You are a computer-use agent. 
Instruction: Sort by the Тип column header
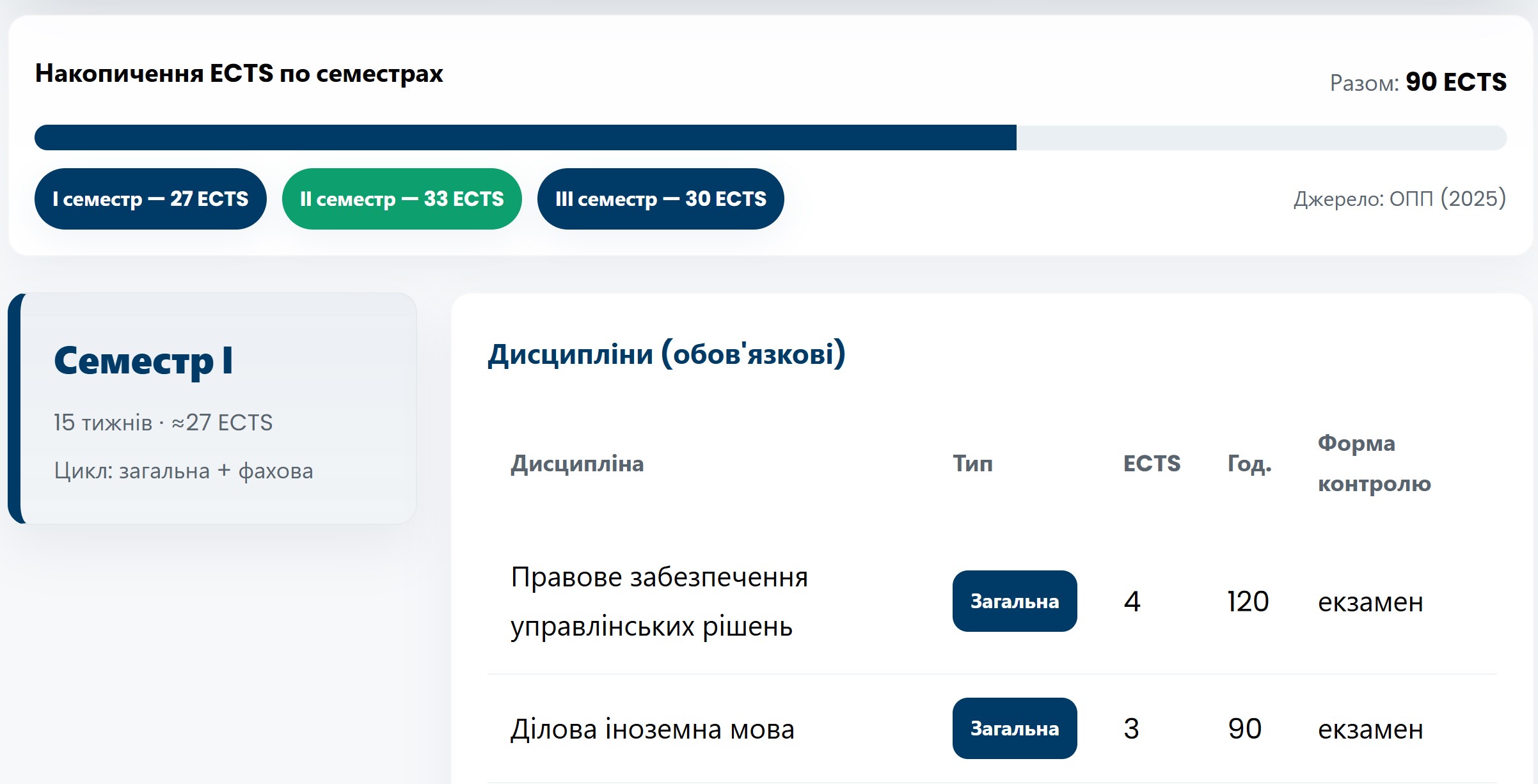972,464
